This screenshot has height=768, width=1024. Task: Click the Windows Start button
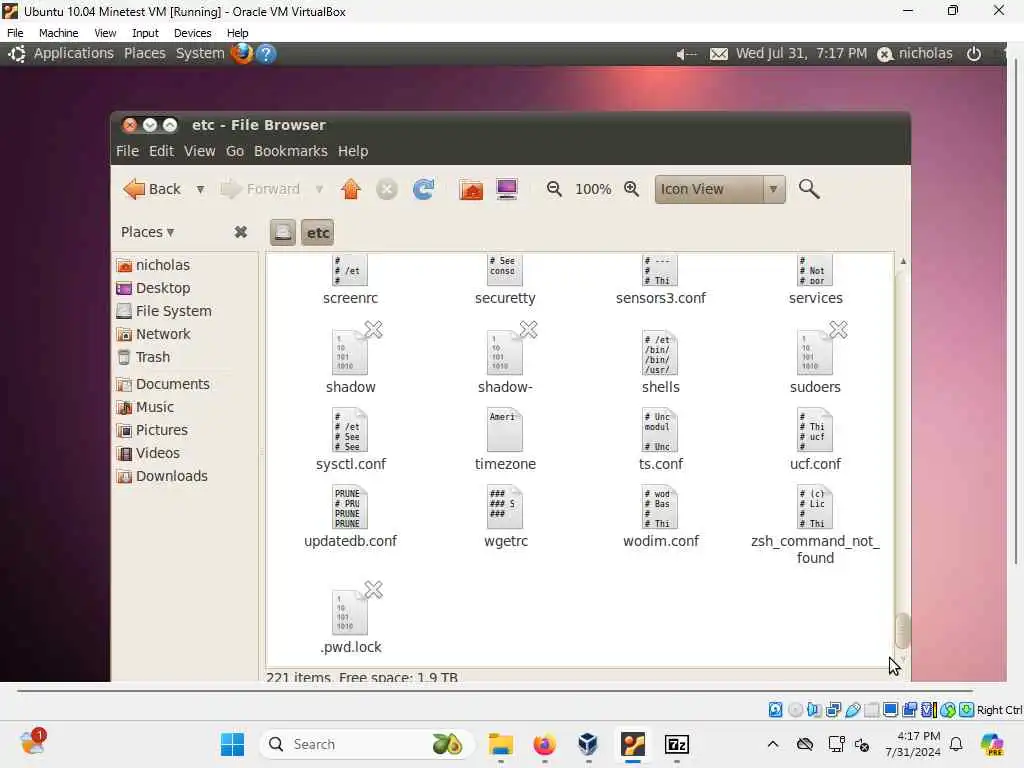pyautogui.click(x=232, y=744)
